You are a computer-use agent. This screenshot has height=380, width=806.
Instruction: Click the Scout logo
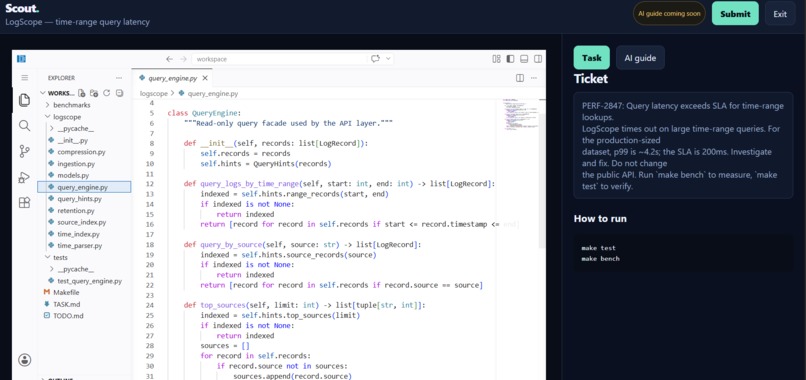(x=22, y=8)
